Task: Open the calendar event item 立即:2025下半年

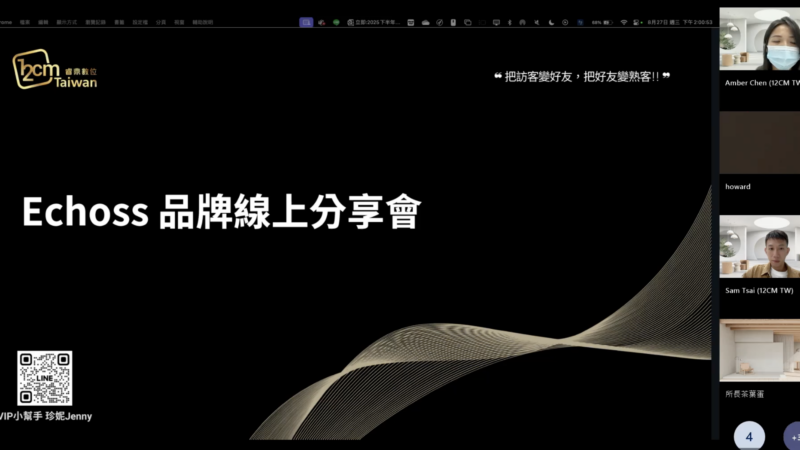Action: [x=373, y=22]
